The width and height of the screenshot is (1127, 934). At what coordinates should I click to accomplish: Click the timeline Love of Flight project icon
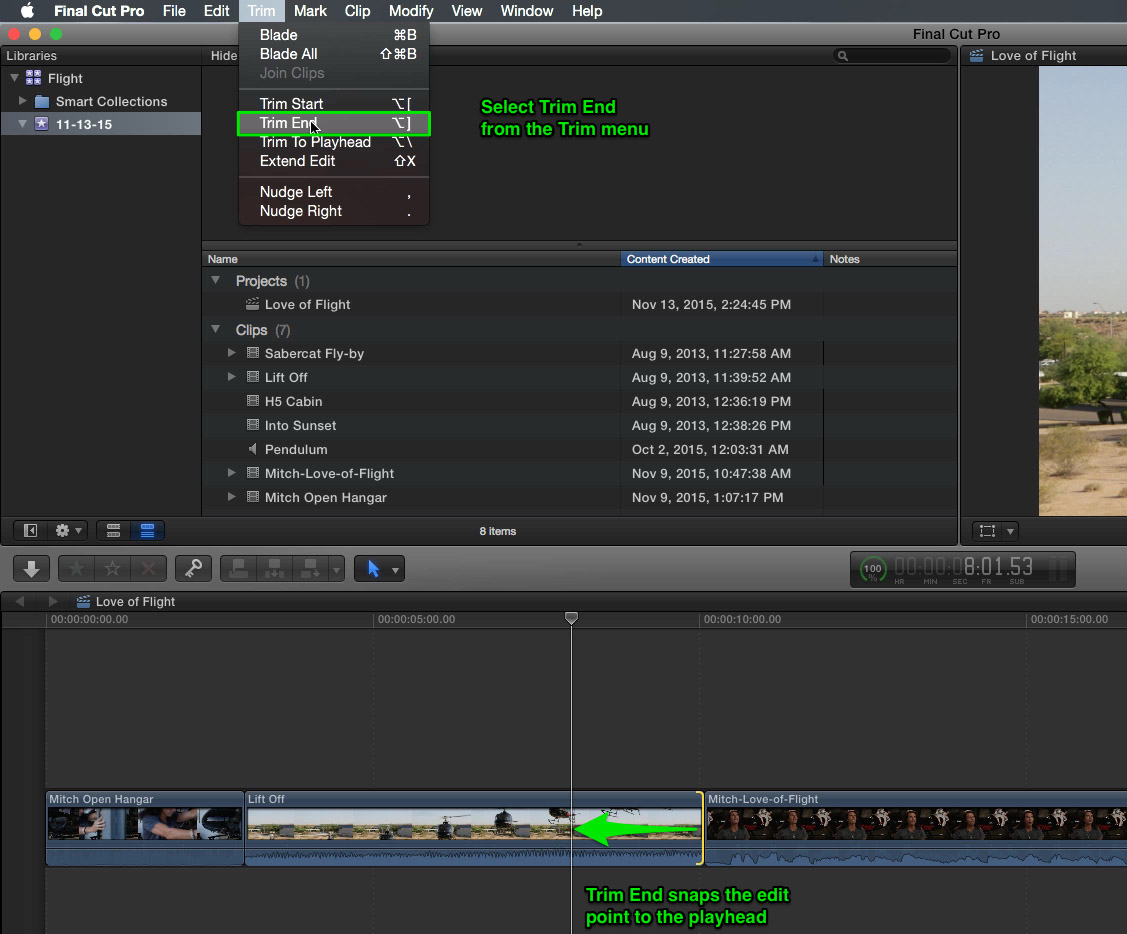(83, 601)
